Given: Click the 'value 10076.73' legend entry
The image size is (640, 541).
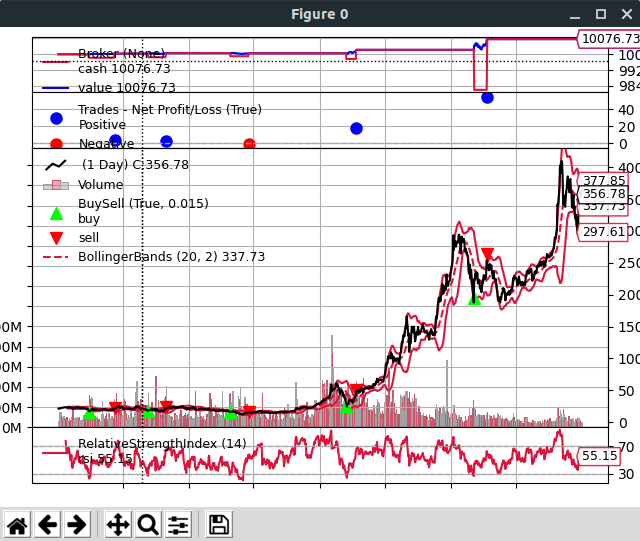Looking at the screenshot, I should (127, 88).
